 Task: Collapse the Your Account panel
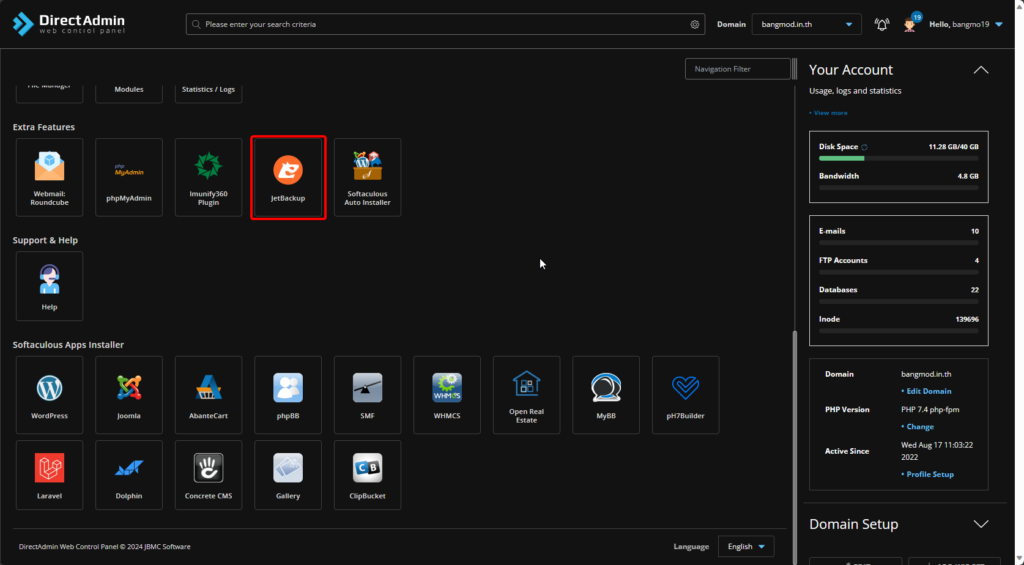click(980, 70)
